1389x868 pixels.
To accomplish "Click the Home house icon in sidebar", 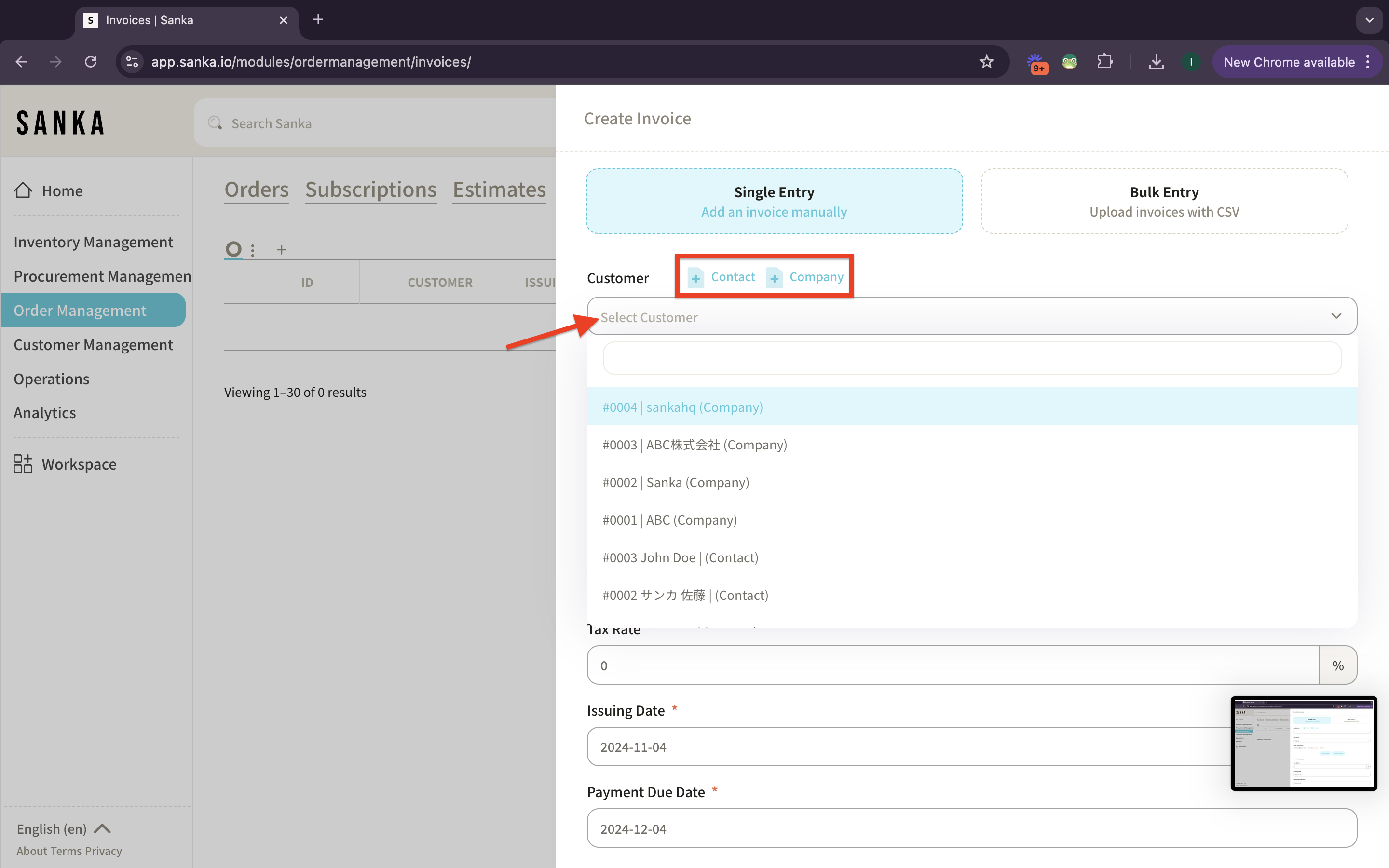I will click(23, 190).
